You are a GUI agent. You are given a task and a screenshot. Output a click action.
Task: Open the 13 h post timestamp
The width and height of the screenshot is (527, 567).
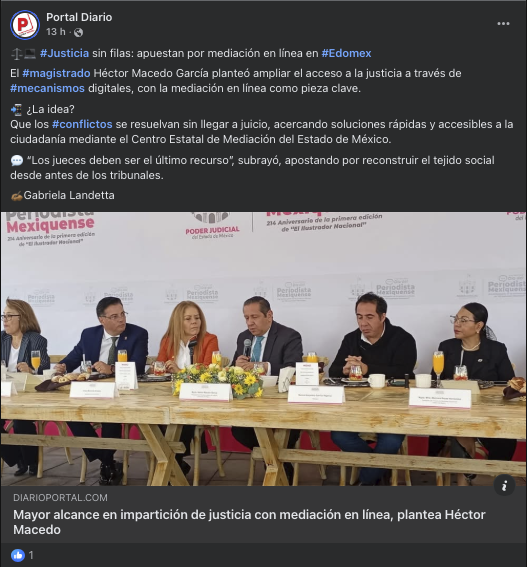tap(56, 32)
